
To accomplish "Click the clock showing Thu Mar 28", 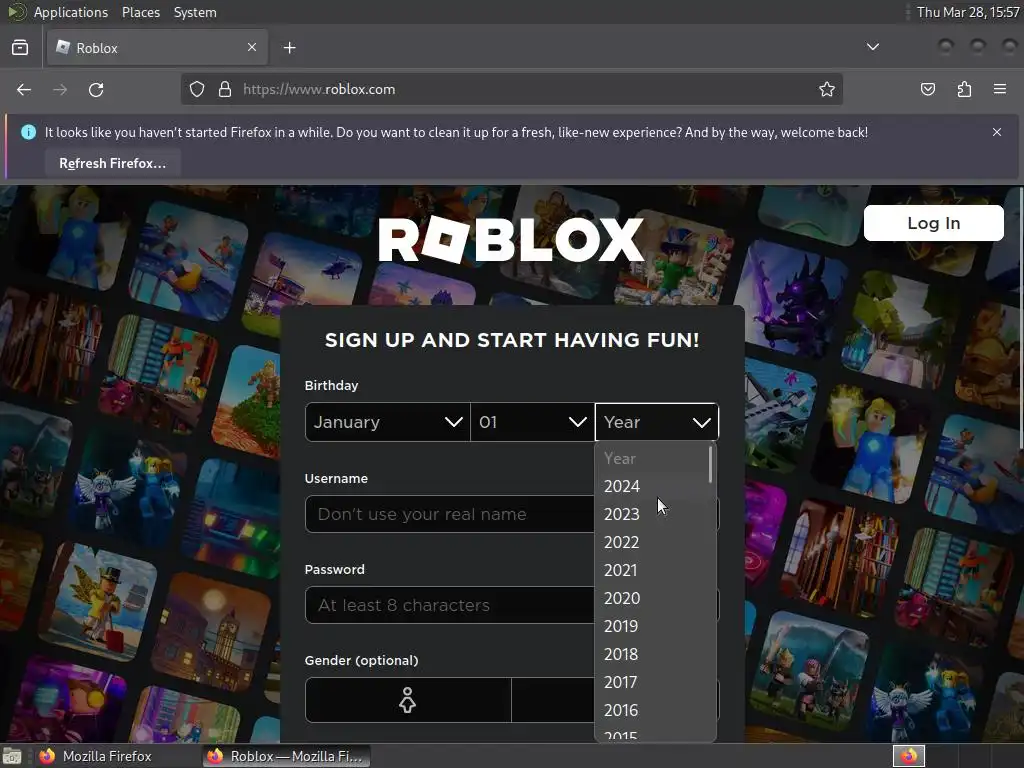I will point(967,12).
